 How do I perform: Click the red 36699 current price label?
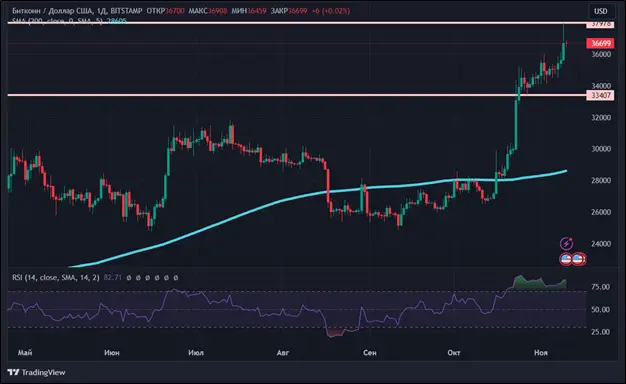600,43
